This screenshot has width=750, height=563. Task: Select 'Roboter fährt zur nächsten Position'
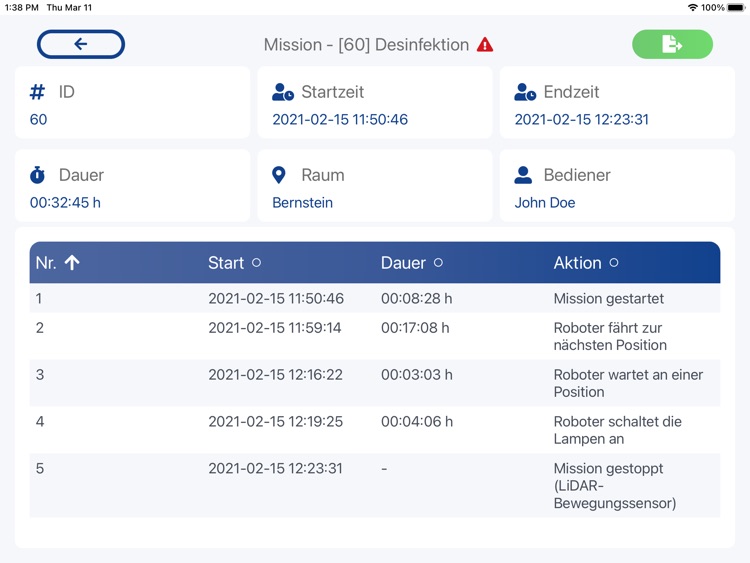click(610, 336)
